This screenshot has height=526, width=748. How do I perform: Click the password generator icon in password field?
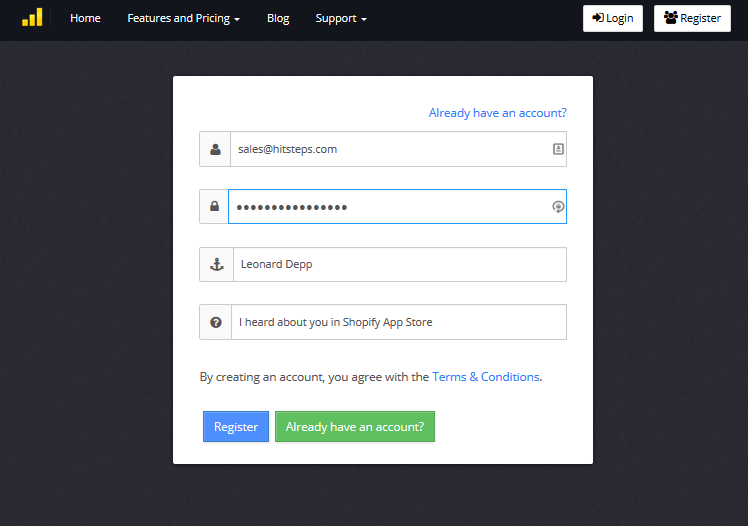tap(558, 206)
